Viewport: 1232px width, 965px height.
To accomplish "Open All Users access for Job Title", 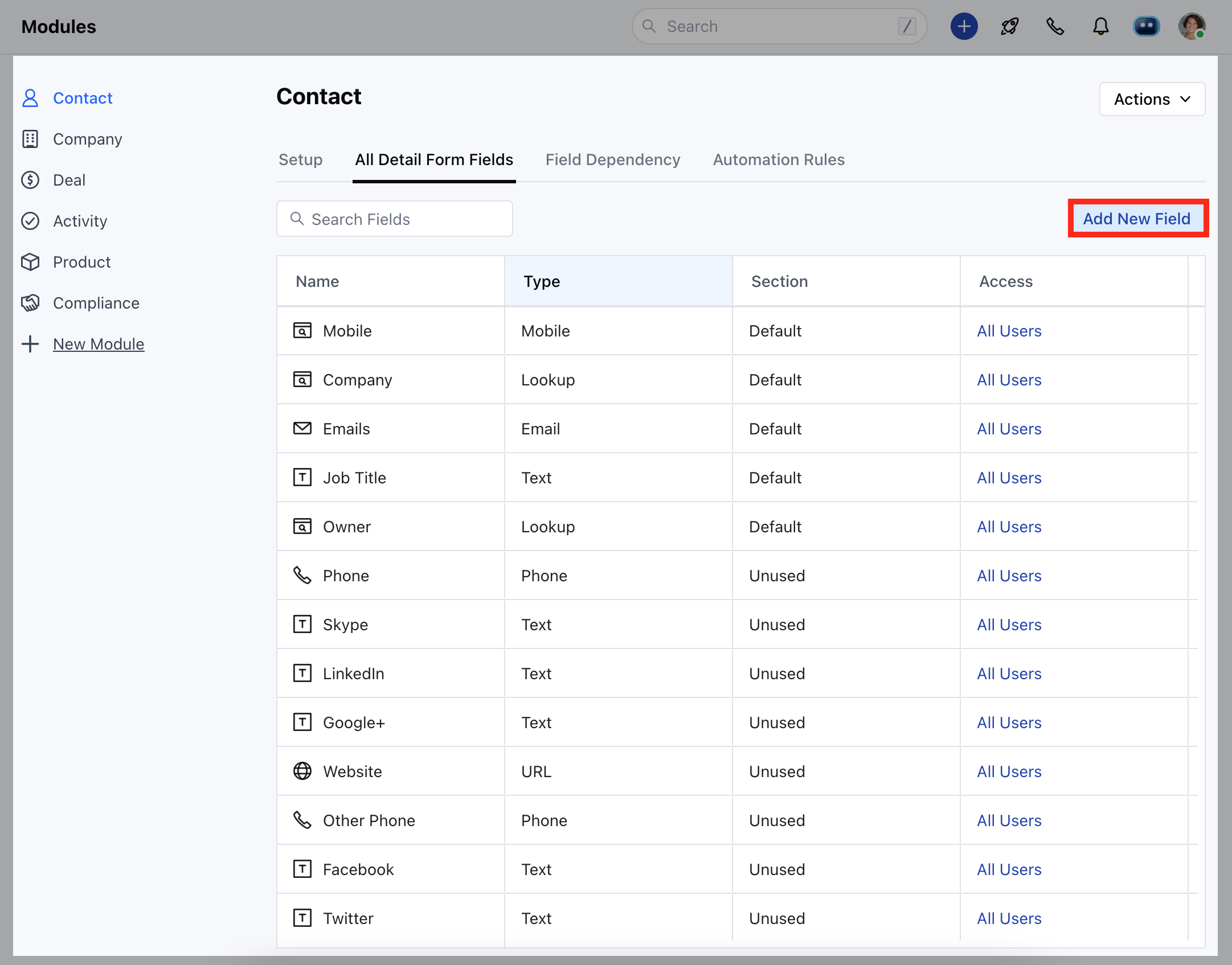I will click(1009, 478).
